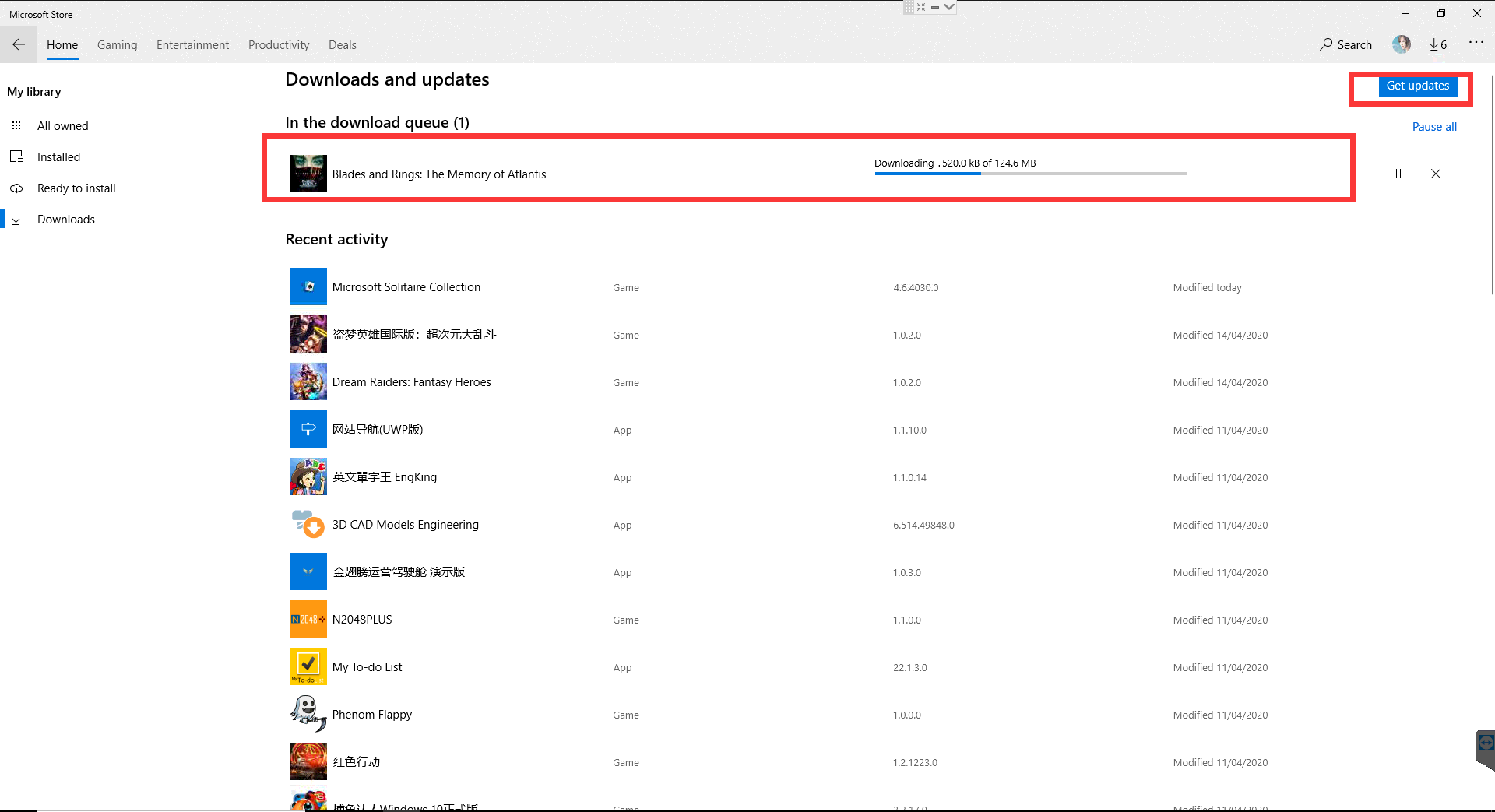
Task: Click version 22.1.3.0 for To-do List
Action: pos(910,667)
